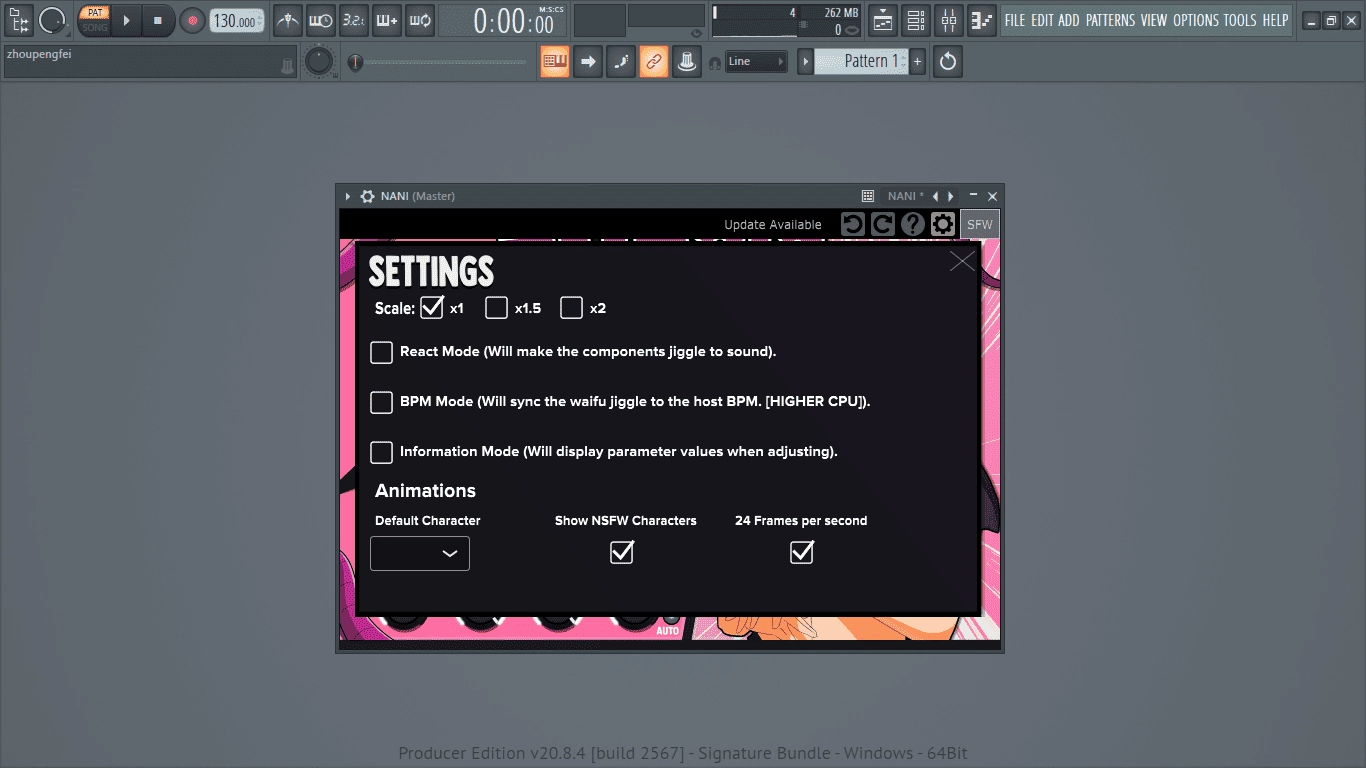Screen dimensions: 1366x768
Task: Toggle auto-scroll arrow icon
Action: click(x=588, y=61)
